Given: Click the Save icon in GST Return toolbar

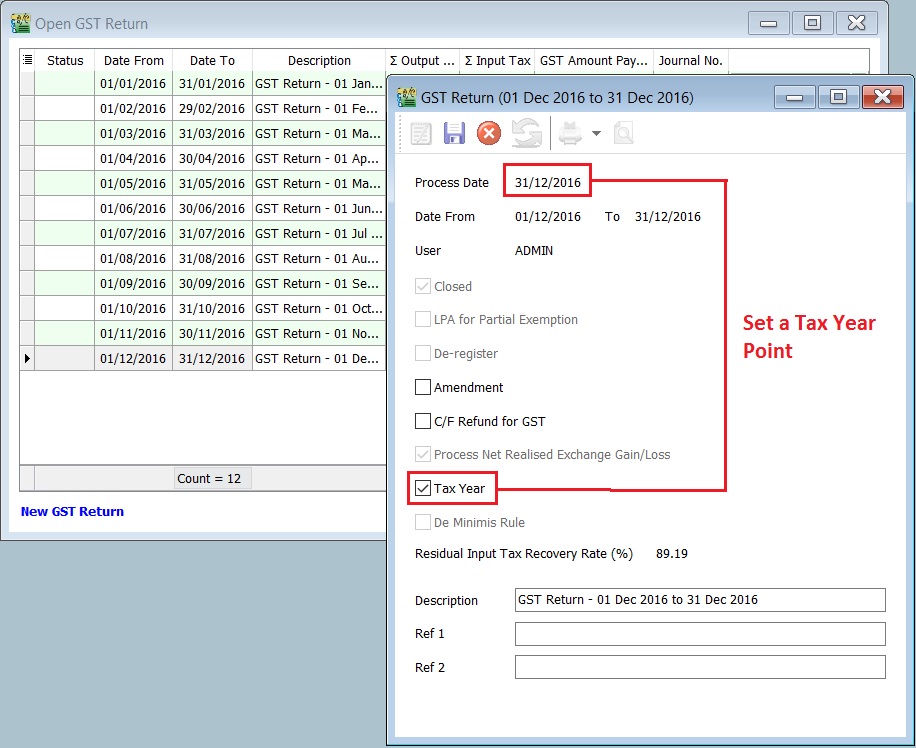Looking at the screenshot, I should pyautogui.click(x=455, y=133).
